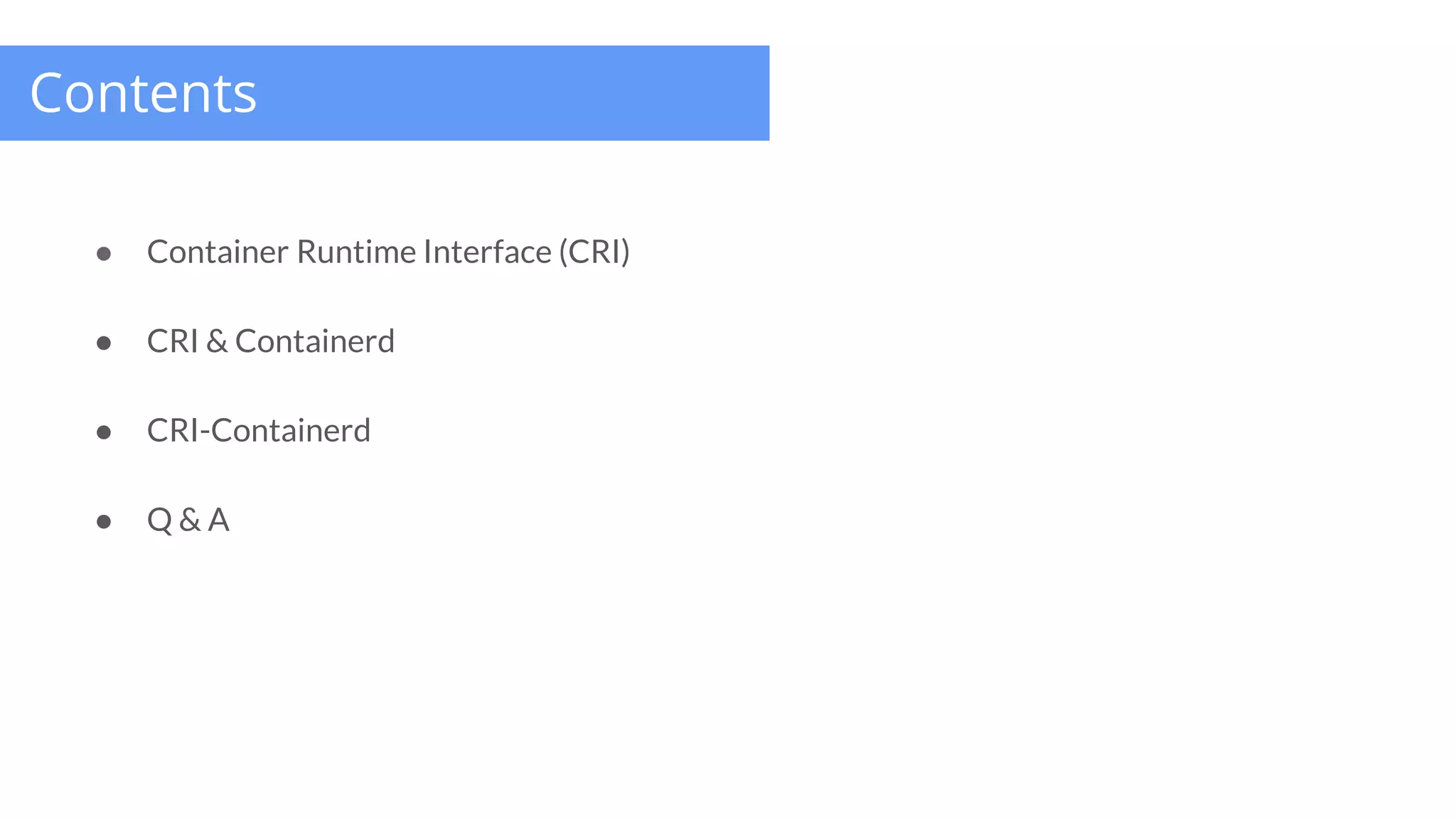The height and width of the screenshot is (819, 1456).
Task: Click the bullet dot before "CRI-Containerd"
Action: pyautogui.click(x=104, y=432)
